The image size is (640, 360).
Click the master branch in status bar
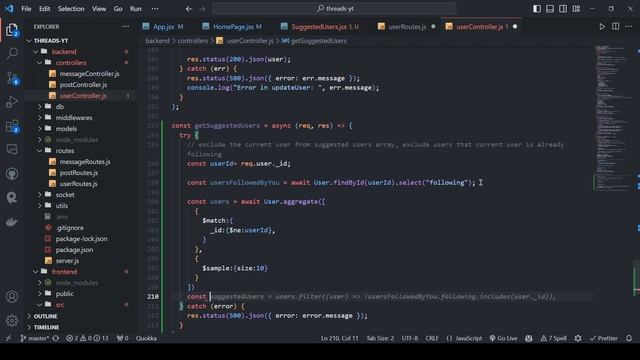(35, 338)
